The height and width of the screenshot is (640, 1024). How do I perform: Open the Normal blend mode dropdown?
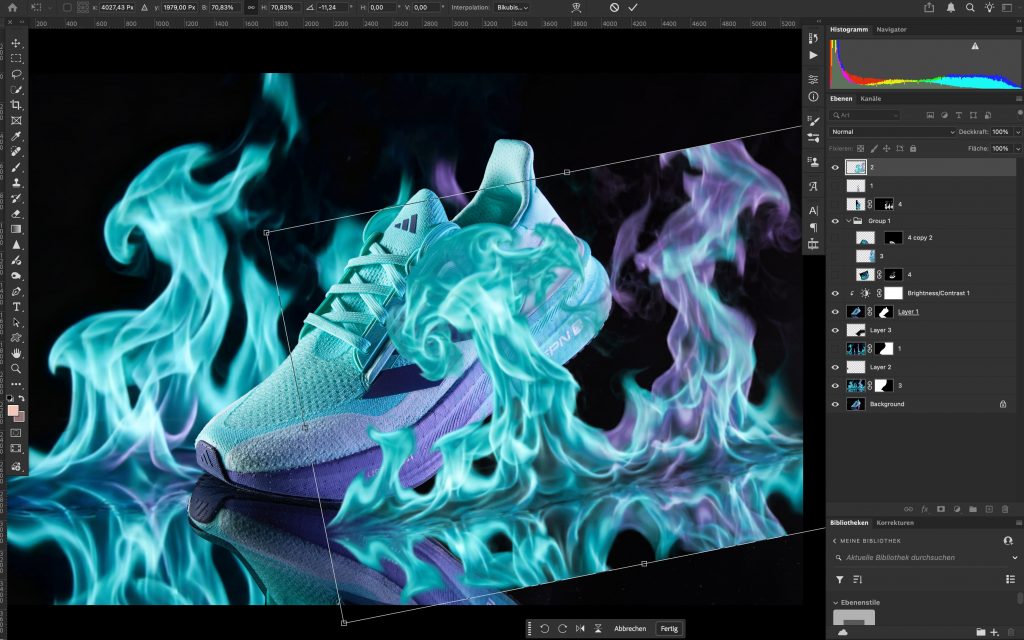coord(892,132)
